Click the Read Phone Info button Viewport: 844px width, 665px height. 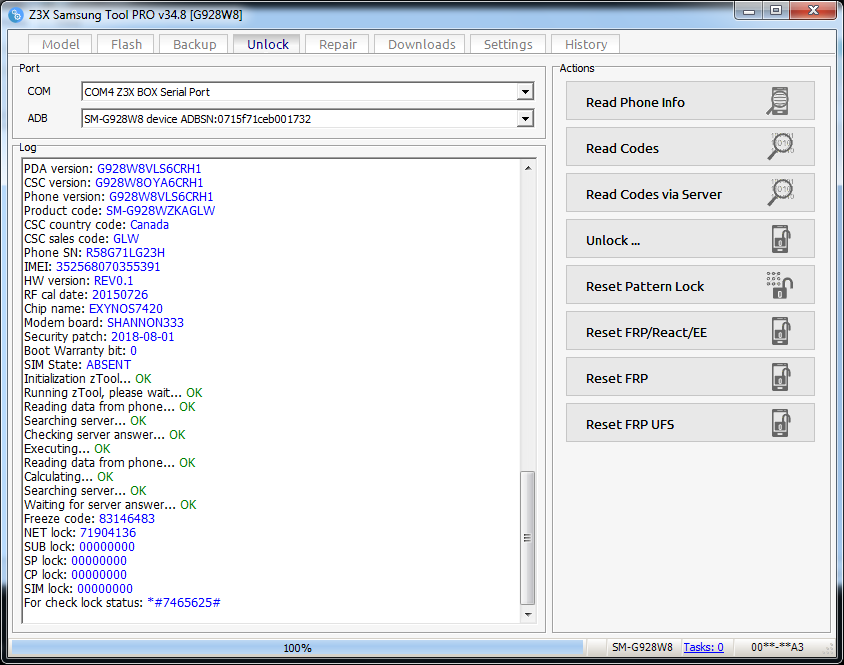pos(690,101)
